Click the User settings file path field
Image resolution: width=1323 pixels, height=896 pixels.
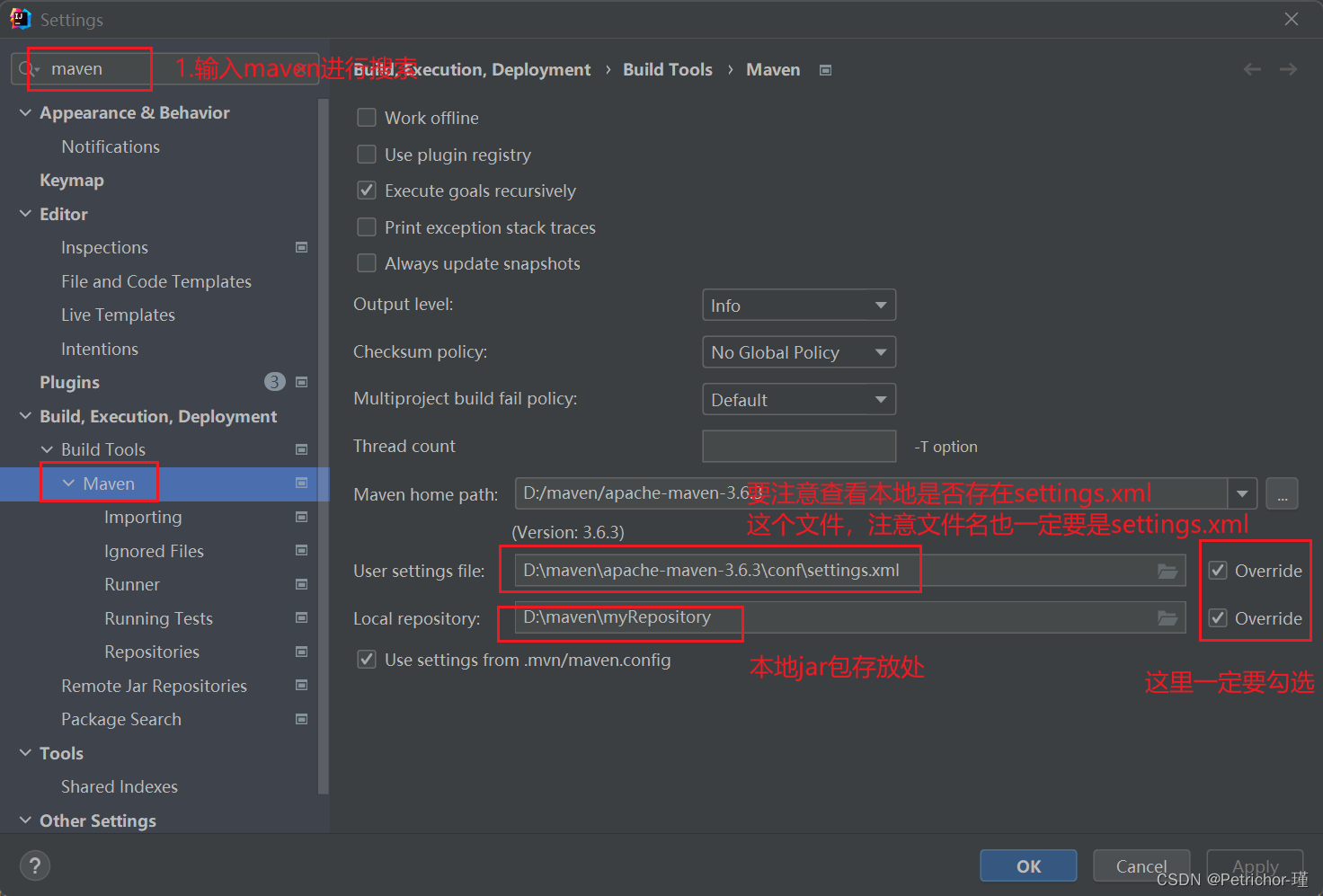click(x=850, y=571)
